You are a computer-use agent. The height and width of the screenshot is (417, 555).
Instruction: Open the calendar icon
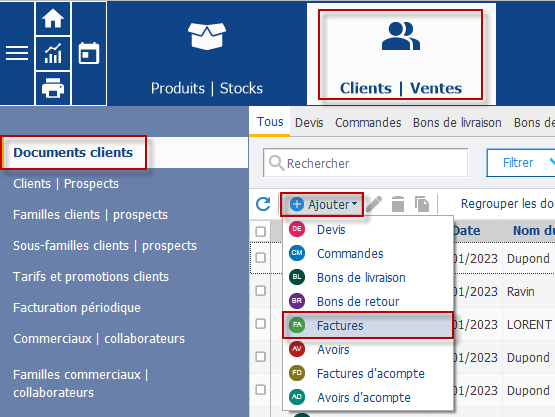[89, 53]
